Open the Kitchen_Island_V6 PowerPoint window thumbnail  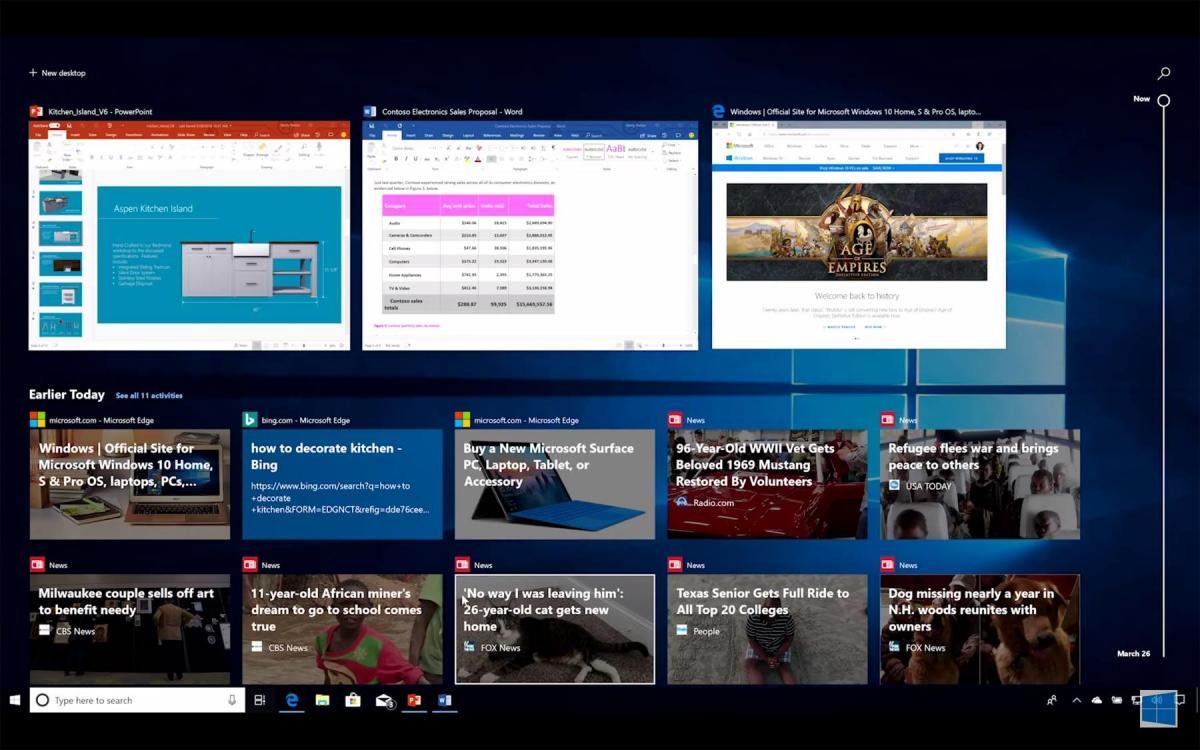[x=189, y=236]
